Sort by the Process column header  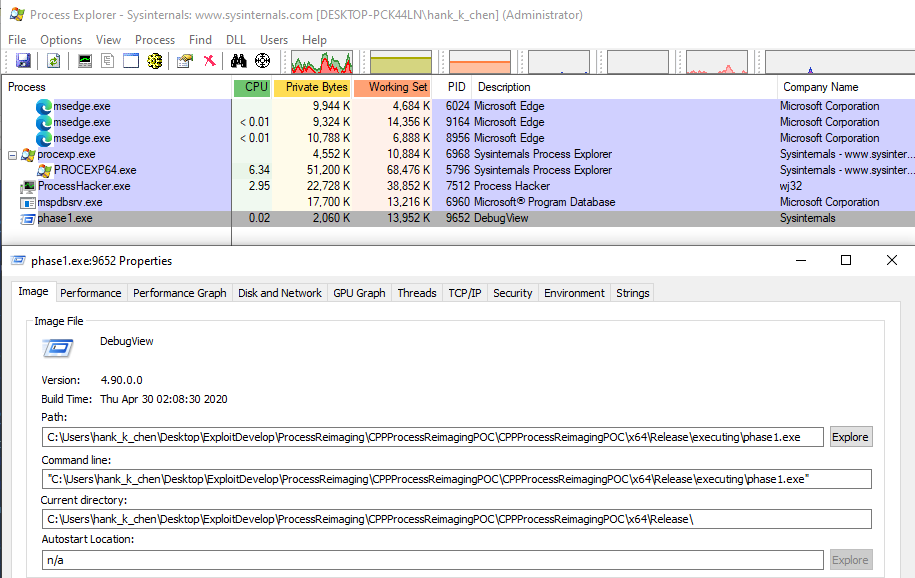click(x=117, y=87)
